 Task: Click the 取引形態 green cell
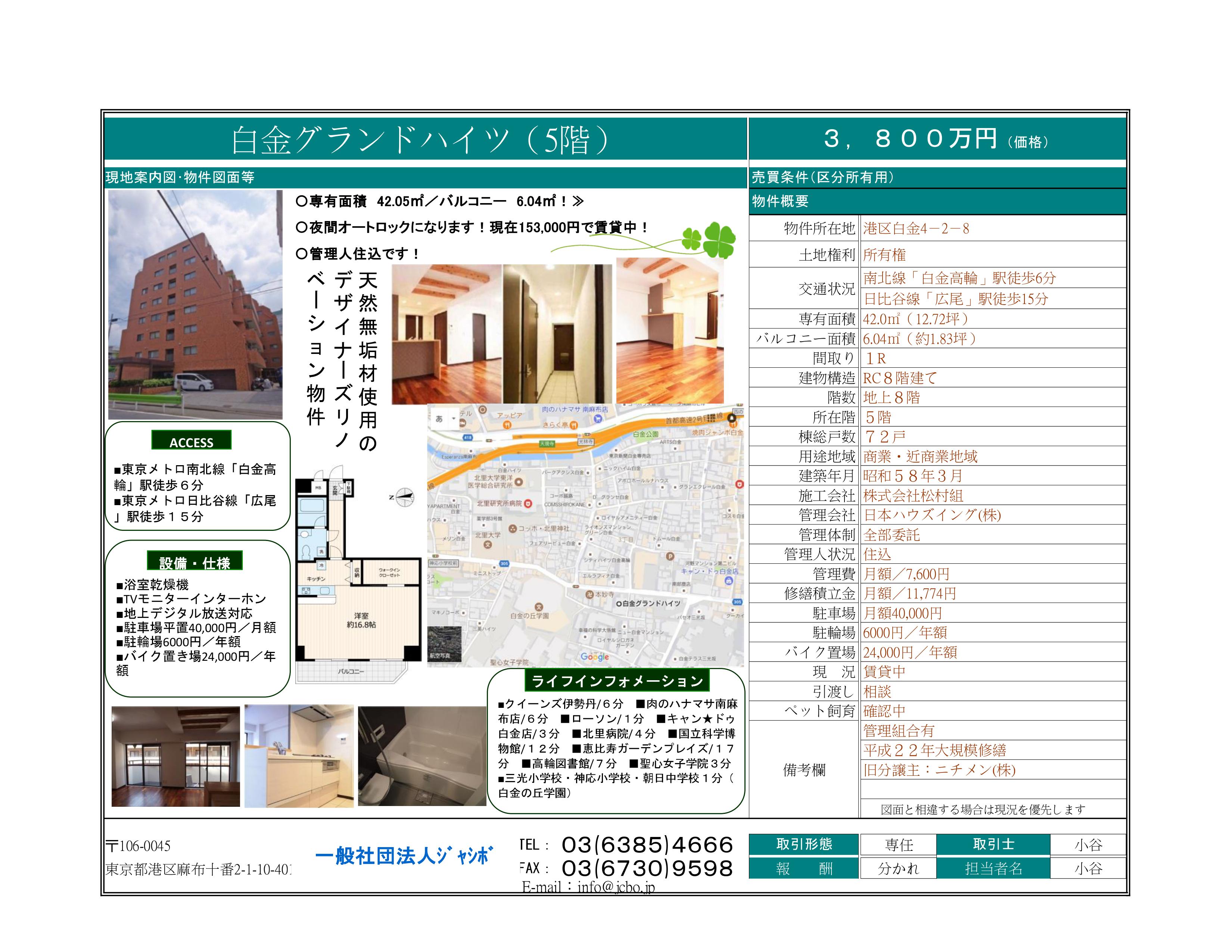pyautogui.click(x=804, y=844)
